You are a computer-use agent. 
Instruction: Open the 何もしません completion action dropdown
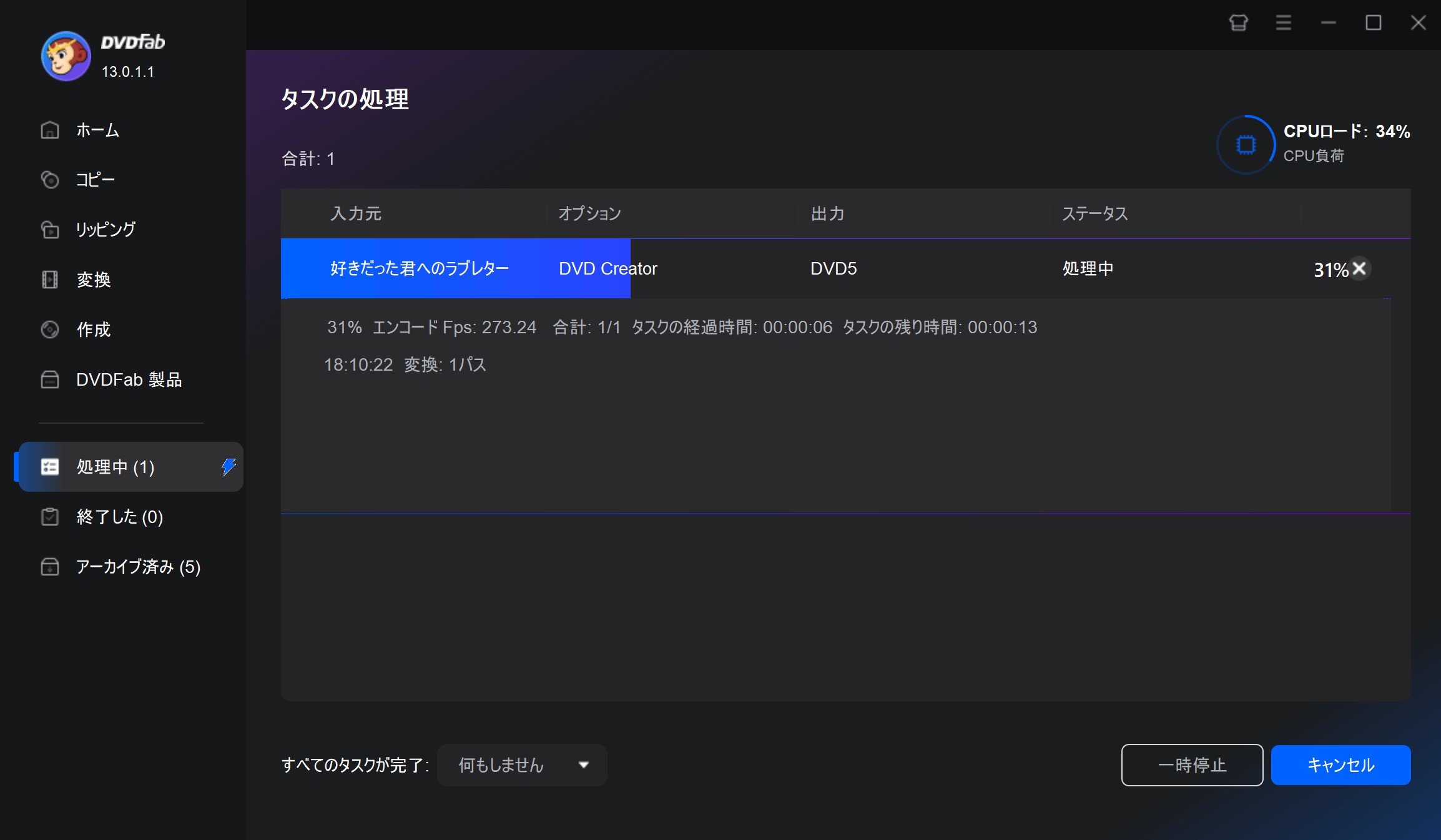[x=522, y=765]
